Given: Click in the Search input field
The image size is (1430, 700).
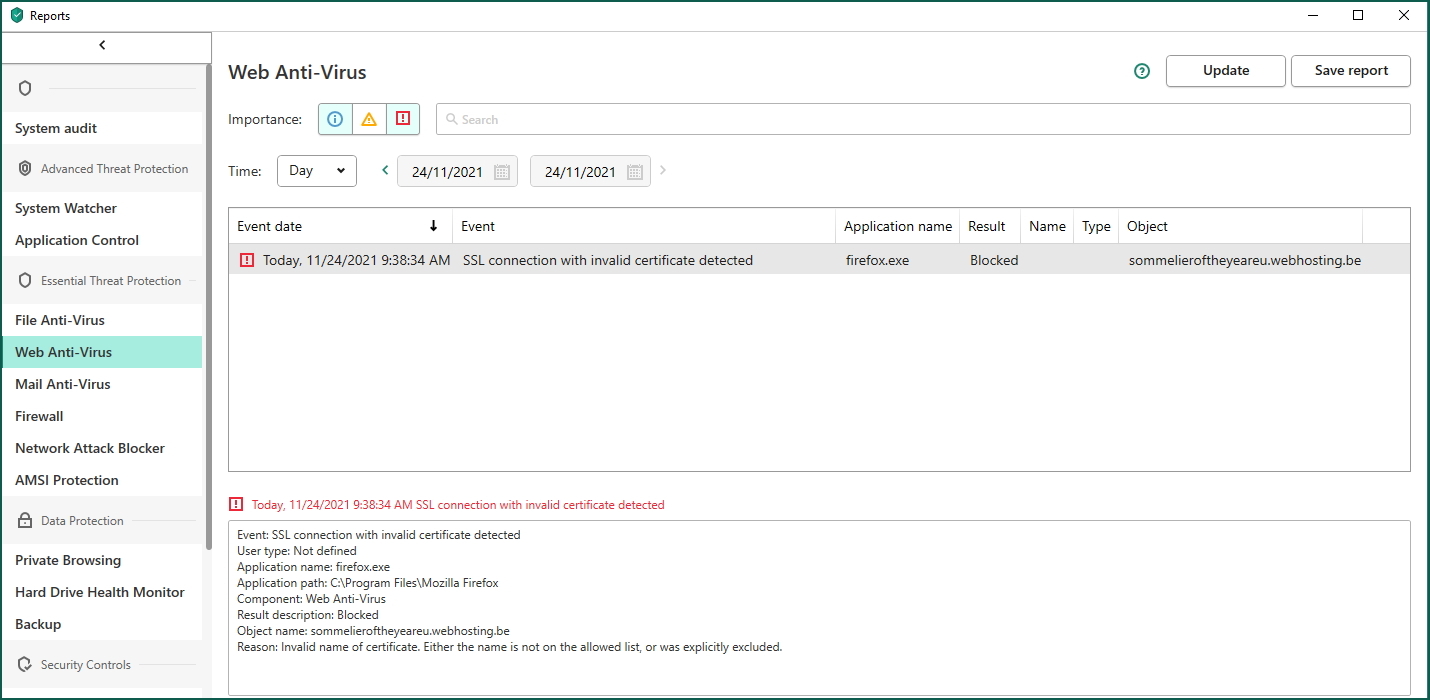Looking at the screenshot, I should pyautogui.click(x=920, y=119).
